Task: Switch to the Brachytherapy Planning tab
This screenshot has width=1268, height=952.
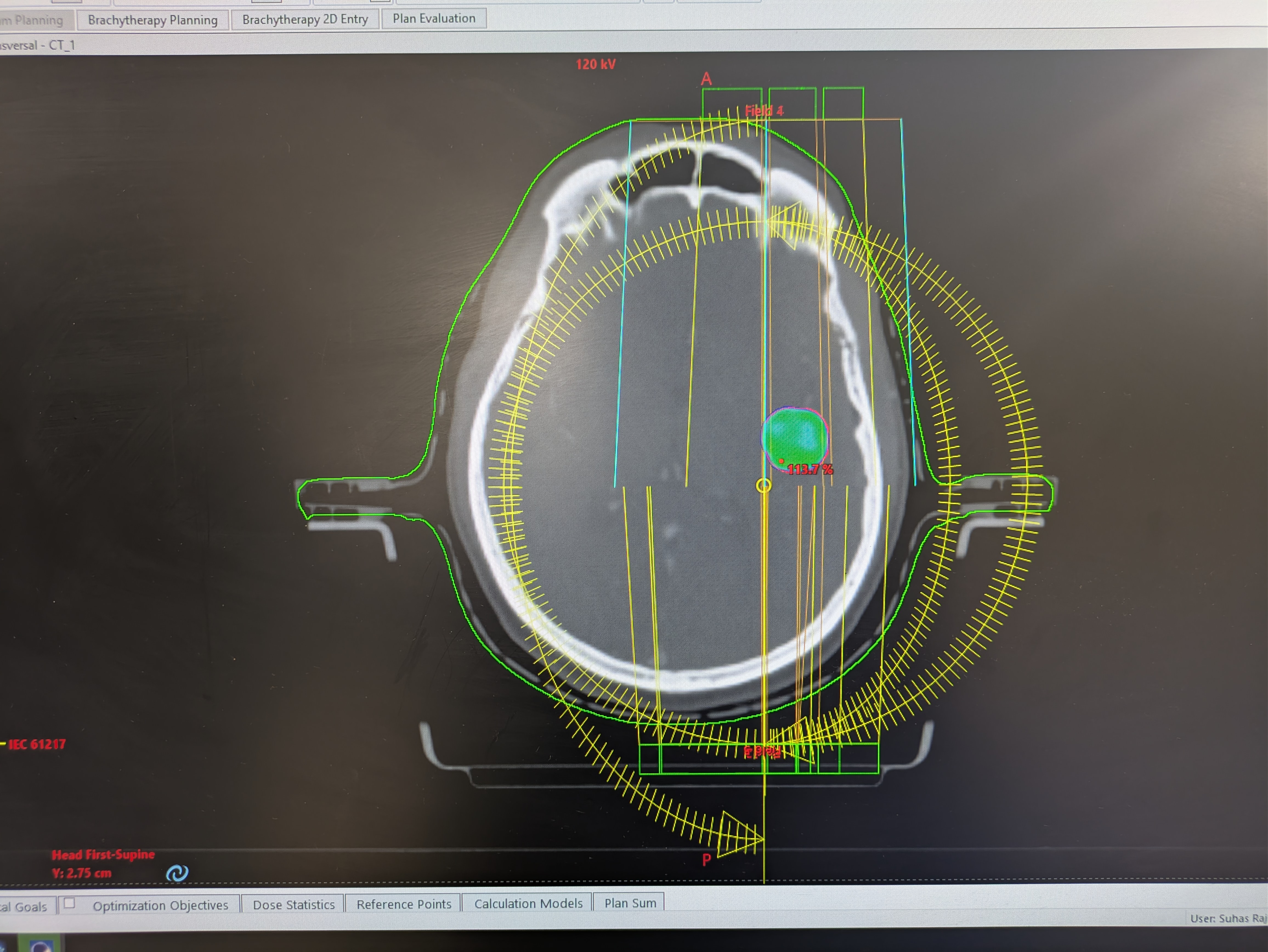Action: (x=152, y=19)
